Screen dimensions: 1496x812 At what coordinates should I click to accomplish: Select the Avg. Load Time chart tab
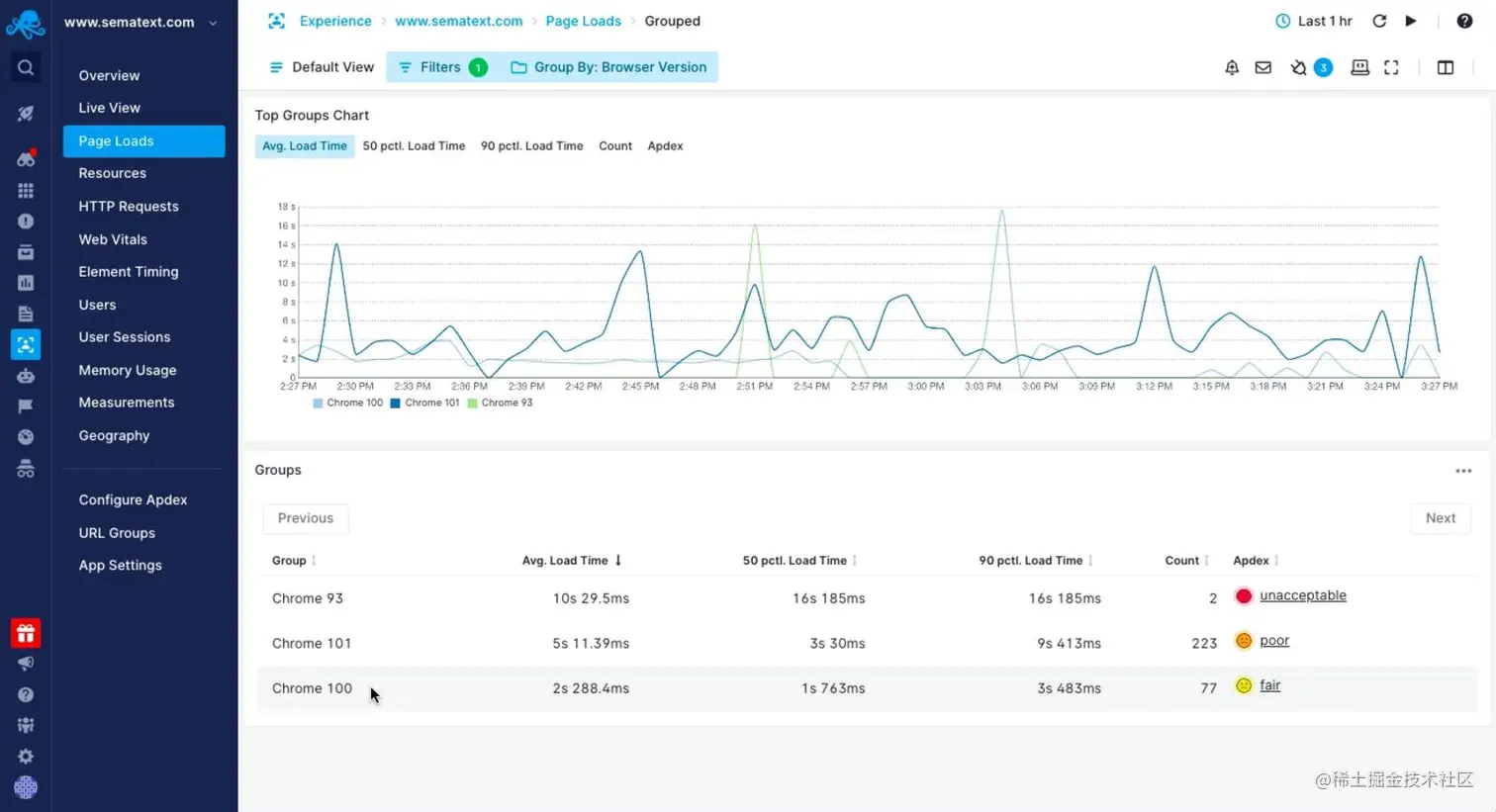[x=305, y=146]
